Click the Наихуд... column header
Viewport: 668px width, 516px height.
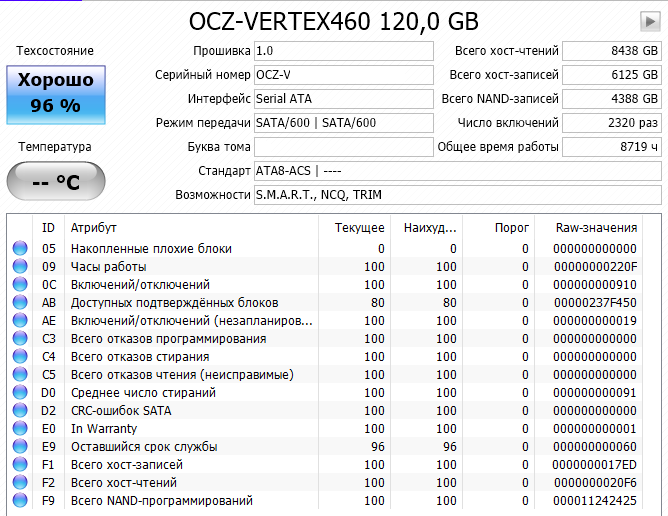tap(426, 228)
